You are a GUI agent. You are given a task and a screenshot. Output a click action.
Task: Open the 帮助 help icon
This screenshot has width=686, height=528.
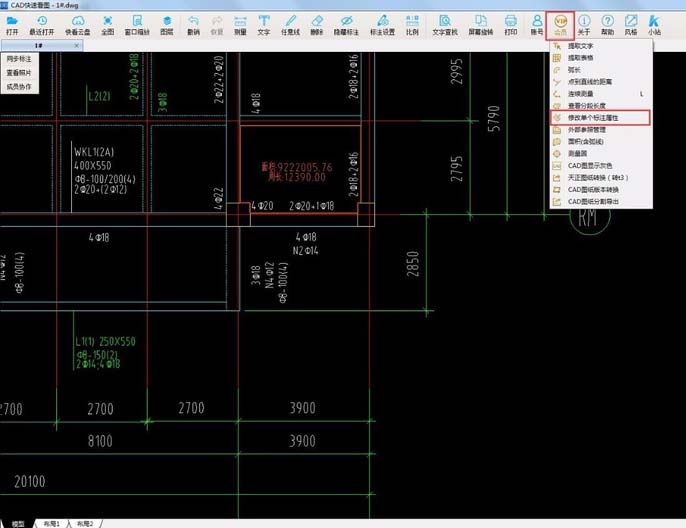click(607, 25)
